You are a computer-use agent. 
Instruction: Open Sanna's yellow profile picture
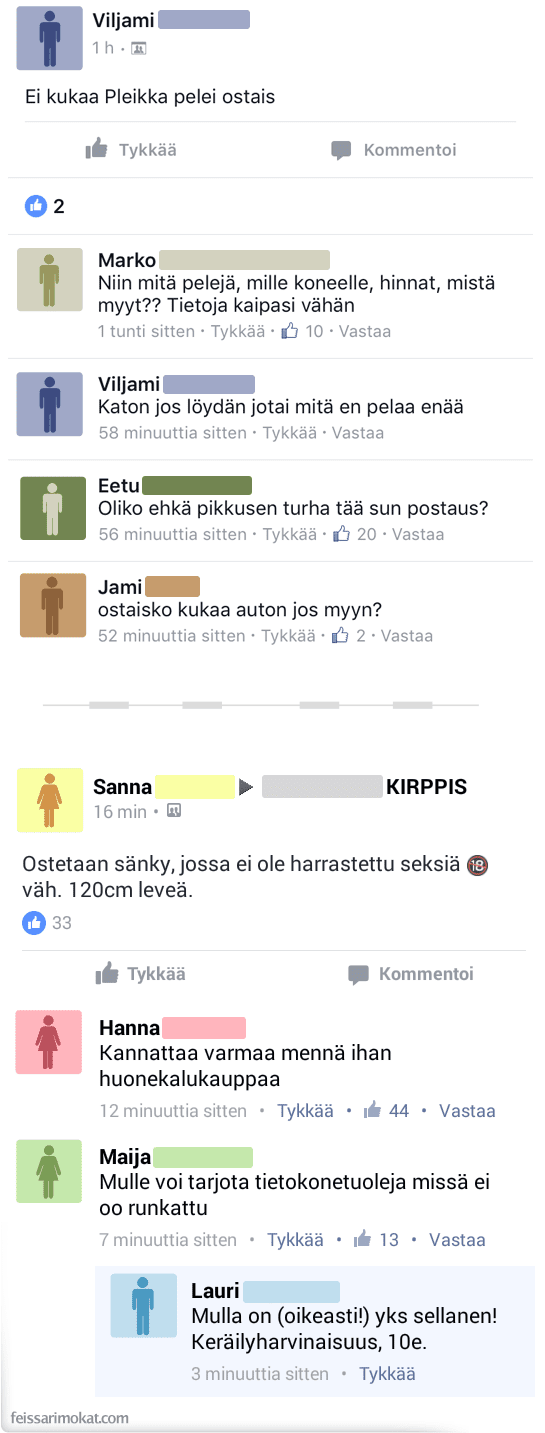pyautogui.click(x=50, y=800)
